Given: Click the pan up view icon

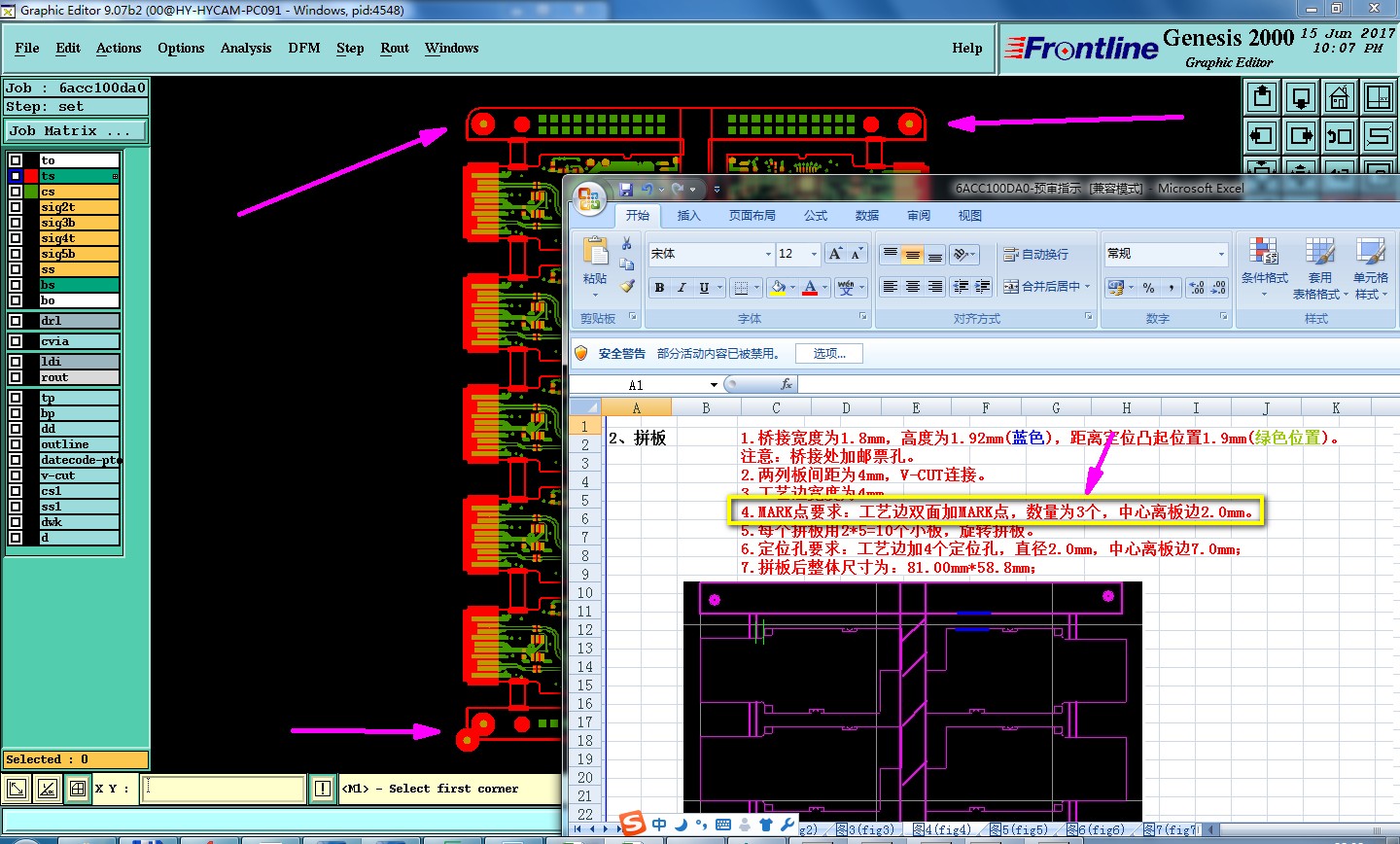Looking at the screenshot, I should click(1262, 97).
